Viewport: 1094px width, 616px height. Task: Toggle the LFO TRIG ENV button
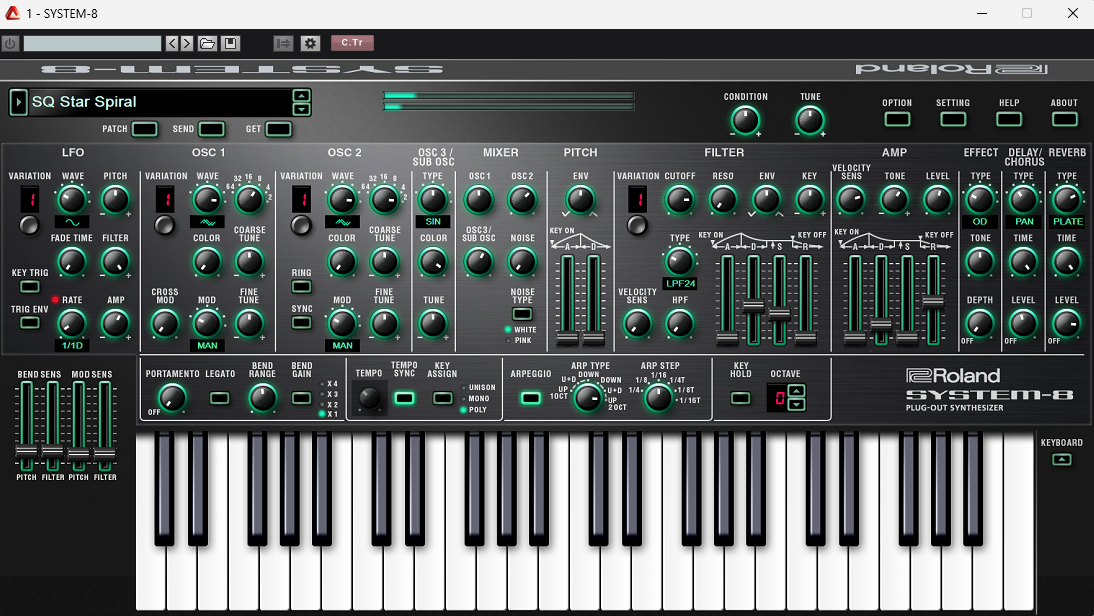(29, 323)
